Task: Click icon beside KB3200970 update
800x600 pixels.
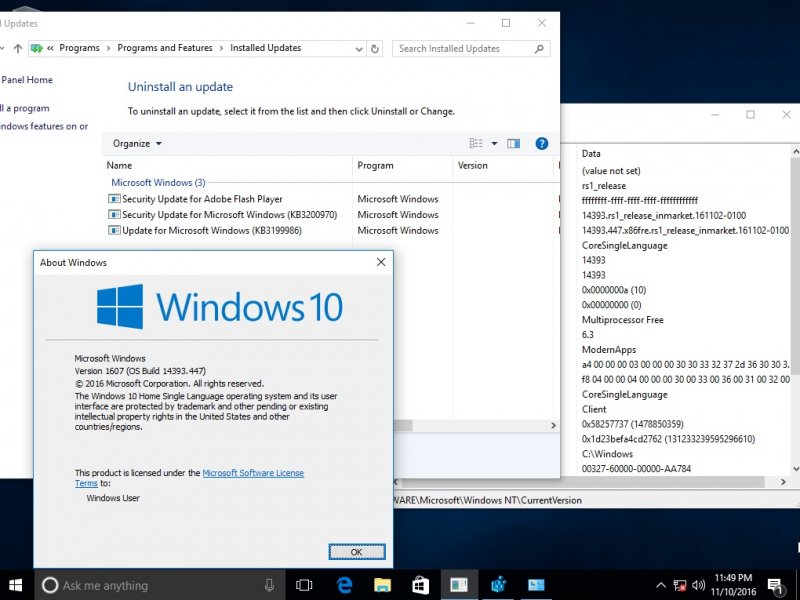Action: [x=114, y=215]
